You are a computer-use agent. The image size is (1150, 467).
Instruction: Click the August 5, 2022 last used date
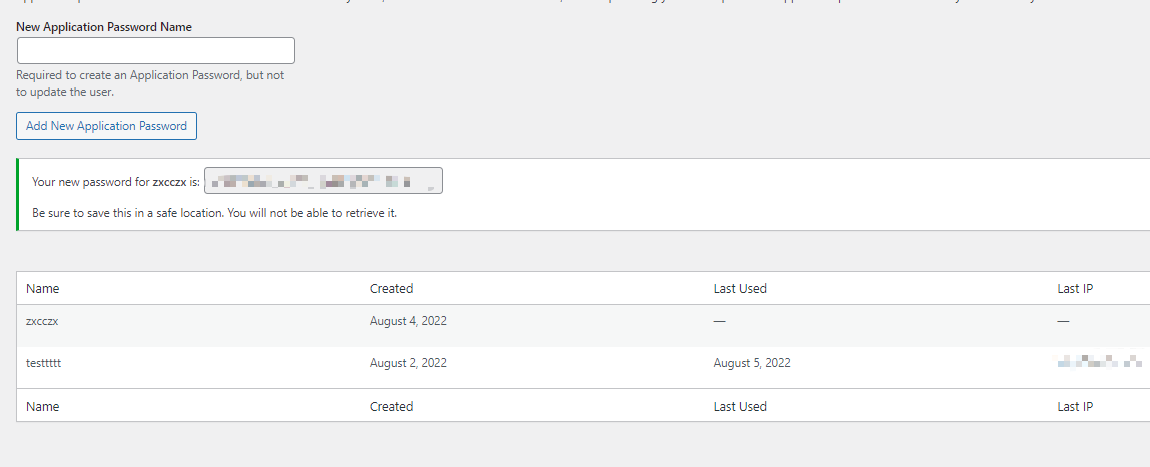[752, 363]
